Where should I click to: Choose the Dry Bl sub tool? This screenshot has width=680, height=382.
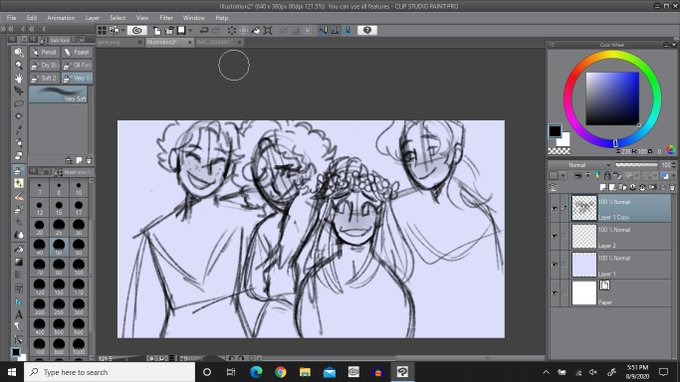point(45,65)
